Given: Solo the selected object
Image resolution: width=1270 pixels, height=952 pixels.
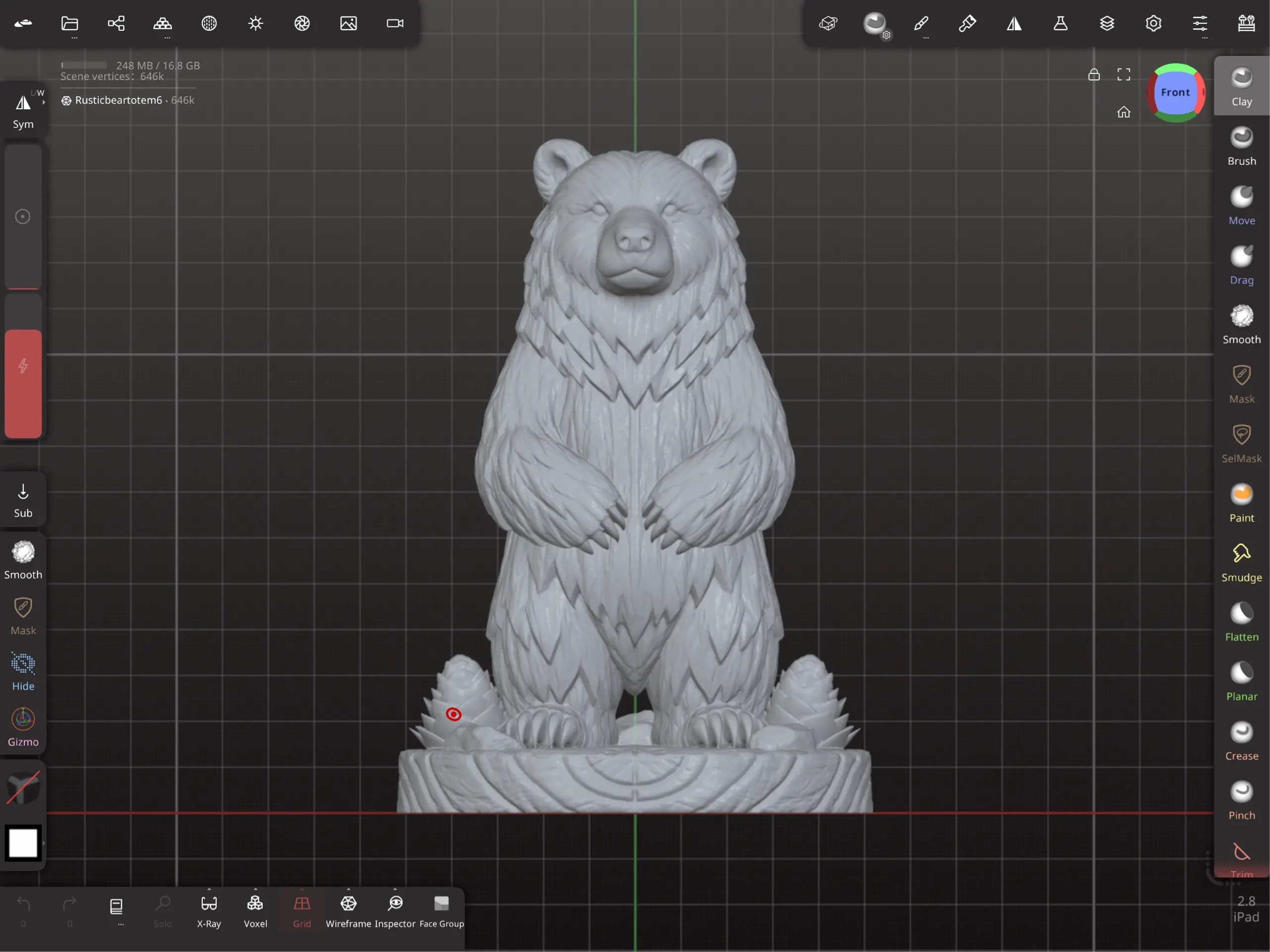Looking at the screenshot, I should pyautogui.click(x=163, y=911).
